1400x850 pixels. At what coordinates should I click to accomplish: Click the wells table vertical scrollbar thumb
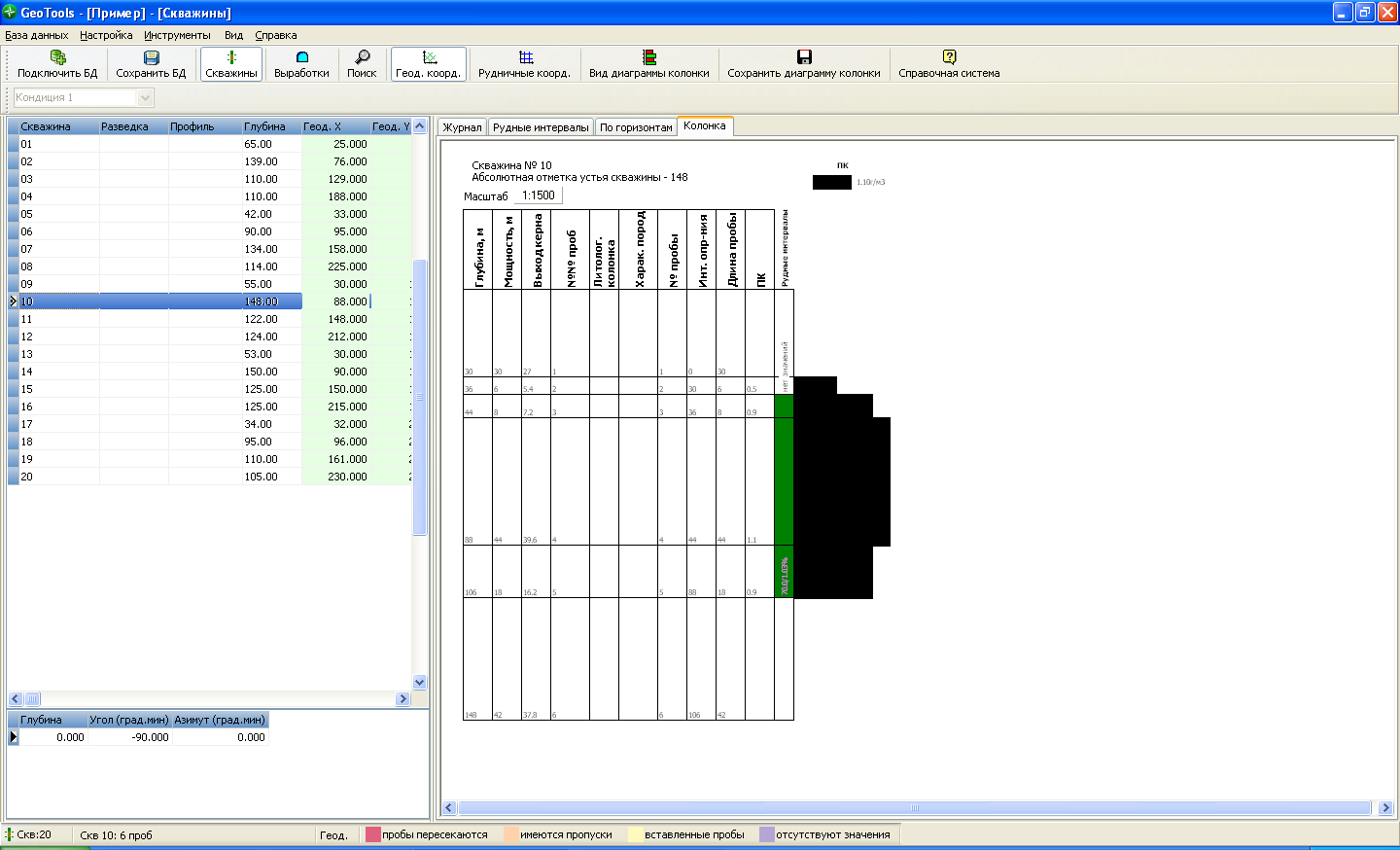point(420,398)
